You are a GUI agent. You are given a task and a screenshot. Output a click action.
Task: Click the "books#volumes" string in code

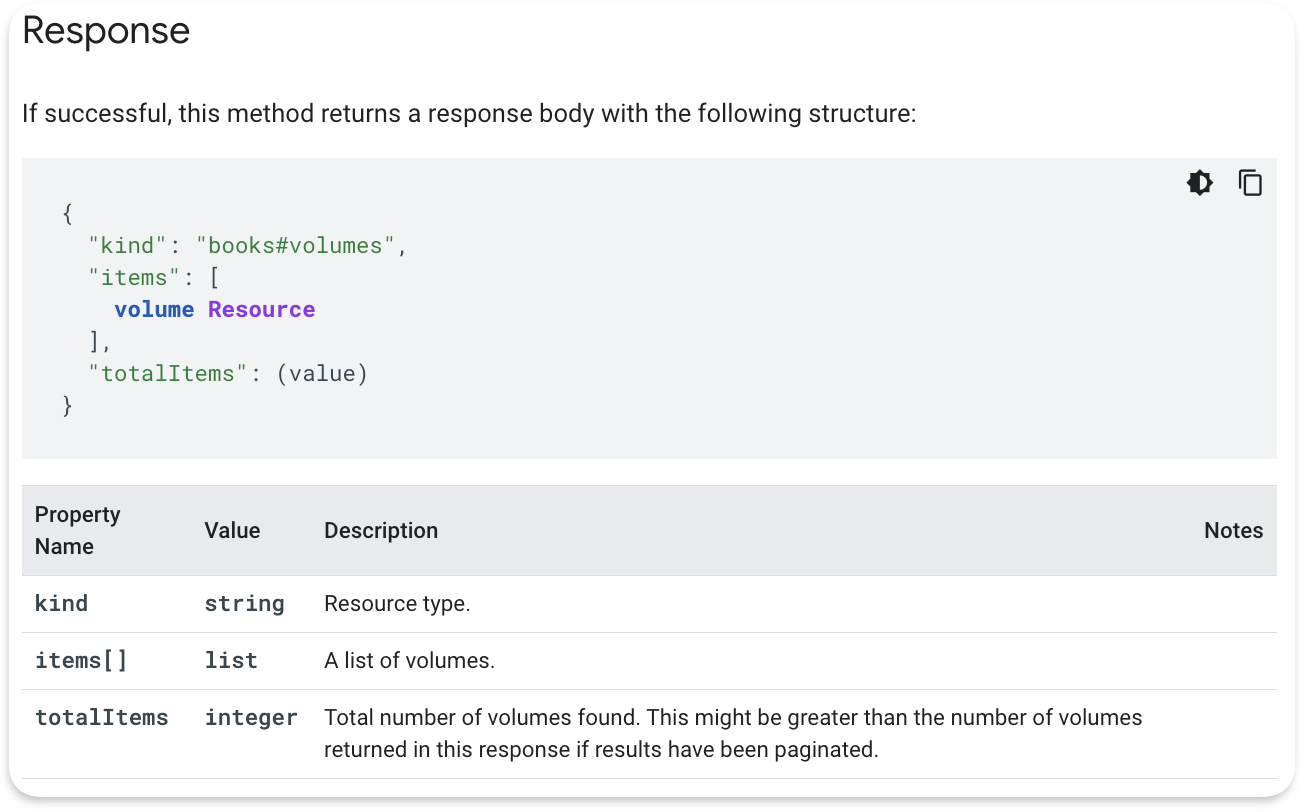pos(296,246)
